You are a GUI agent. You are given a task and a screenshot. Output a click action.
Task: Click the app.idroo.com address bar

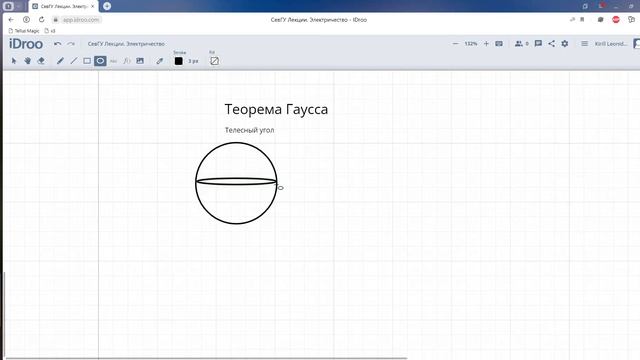81,20
